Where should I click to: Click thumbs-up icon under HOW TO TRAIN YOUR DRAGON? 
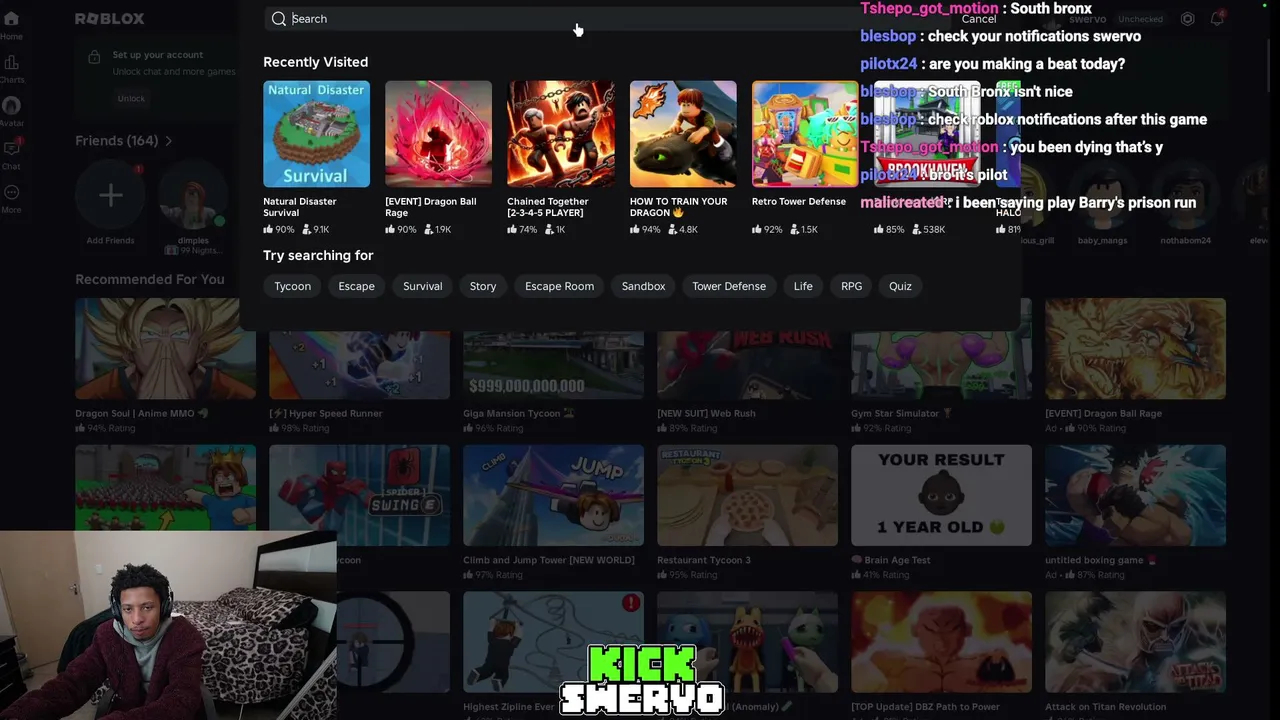pos(635,229)
